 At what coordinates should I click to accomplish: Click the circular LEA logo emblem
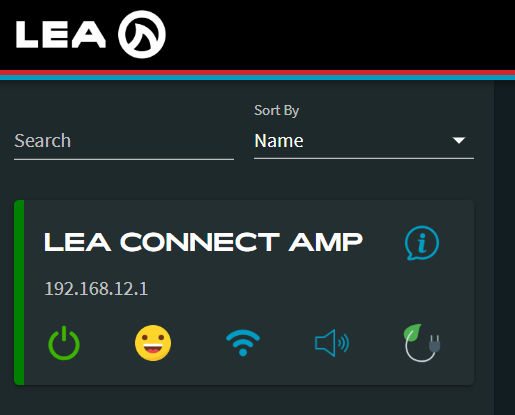[142, 34]
